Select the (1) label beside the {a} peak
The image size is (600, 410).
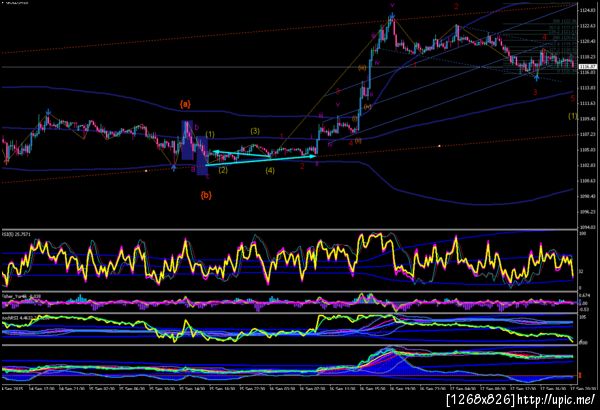click(x=210, y=134)
